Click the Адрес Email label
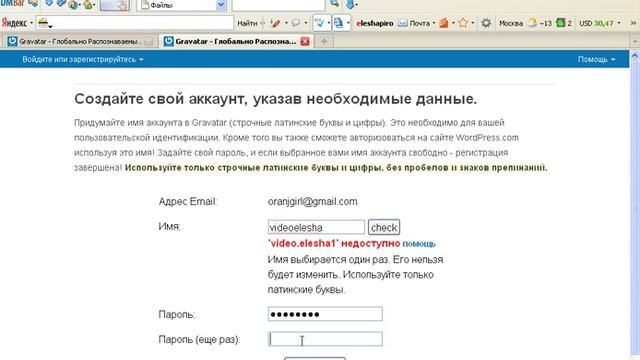Viewport: 640px width, 360px height. click(x=188, y=202)
